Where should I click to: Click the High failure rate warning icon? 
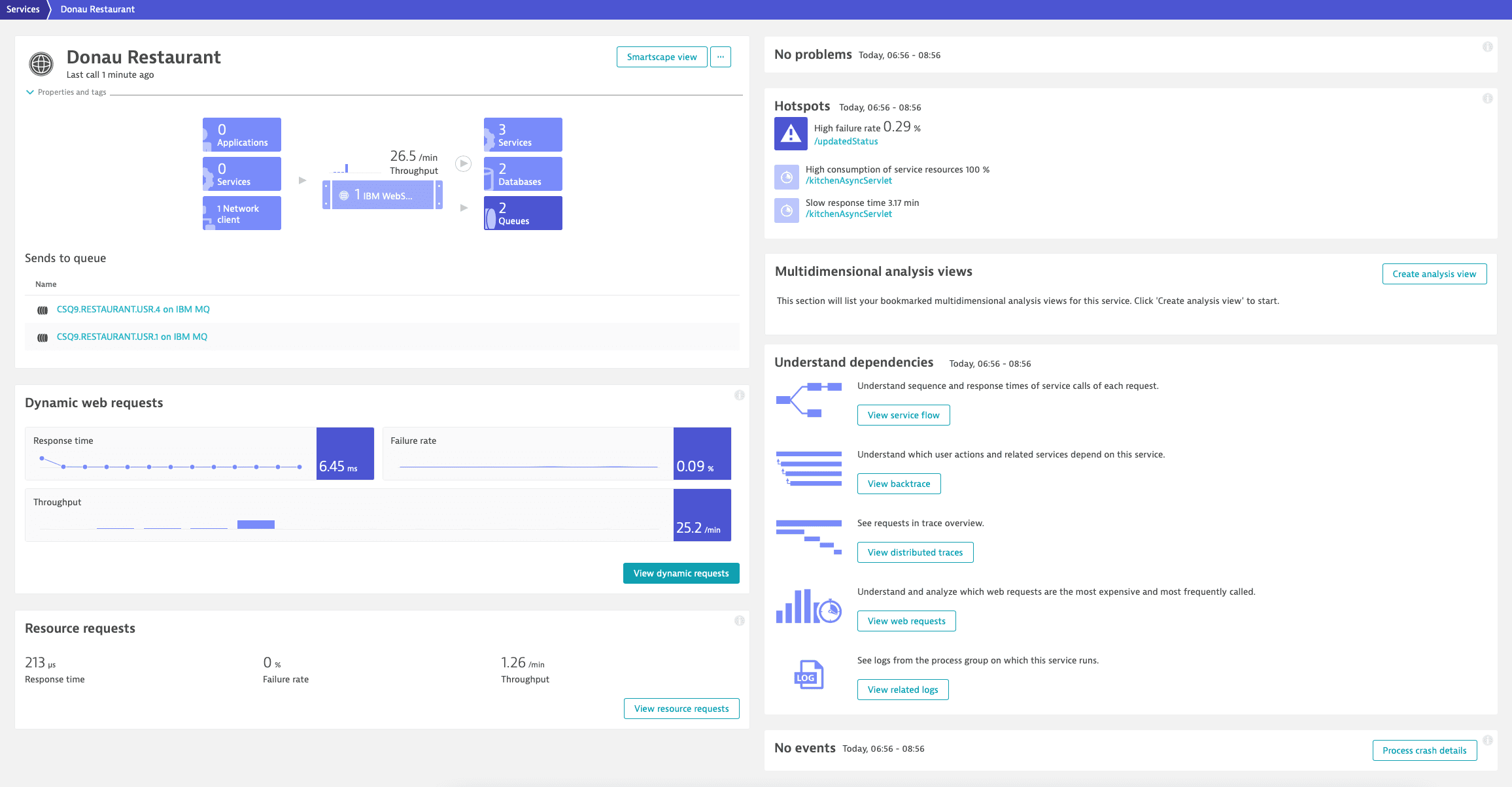point(791,134)
